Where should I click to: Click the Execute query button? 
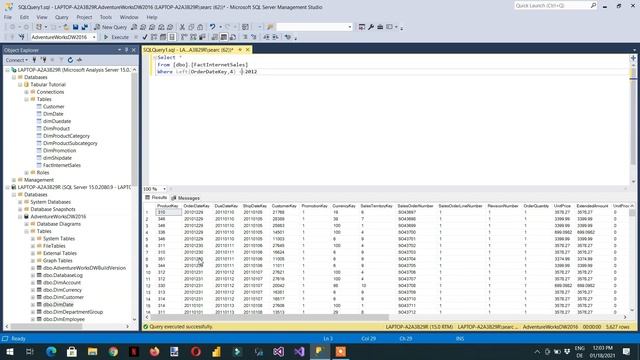click(116, 37)
